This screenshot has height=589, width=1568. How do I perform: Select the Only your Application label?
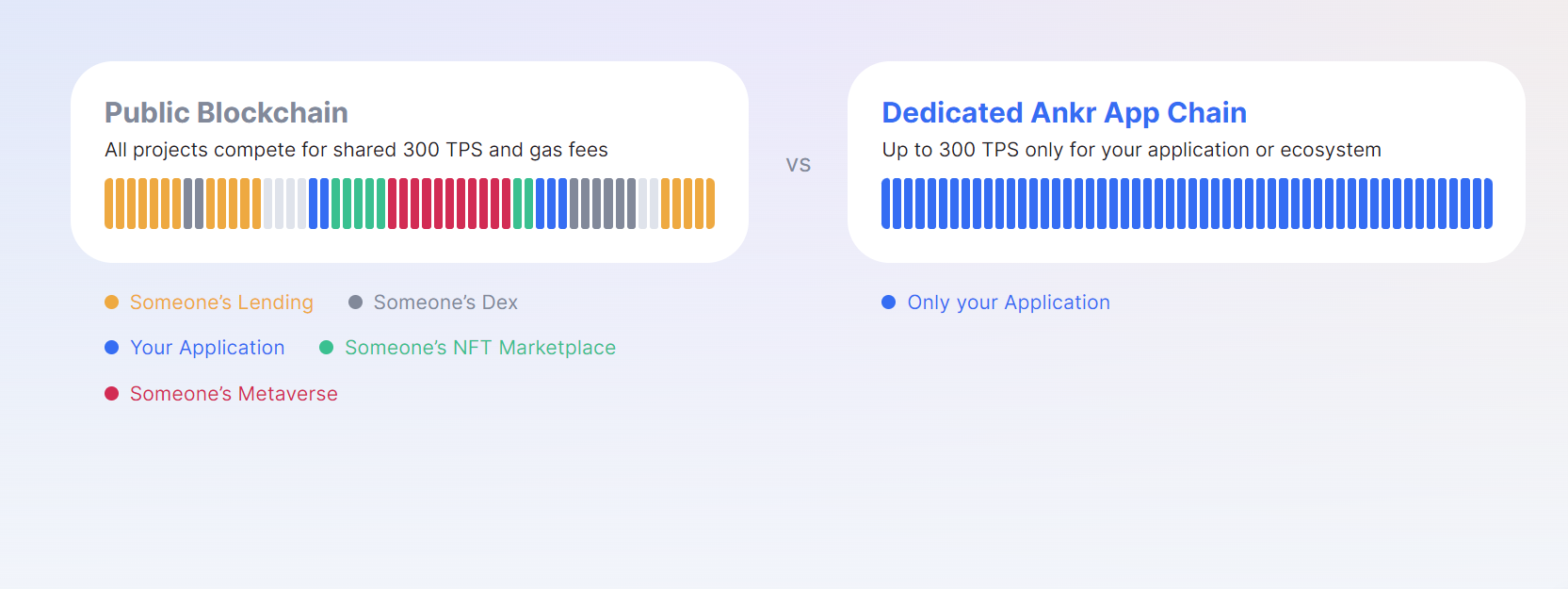pos(1009,303)
